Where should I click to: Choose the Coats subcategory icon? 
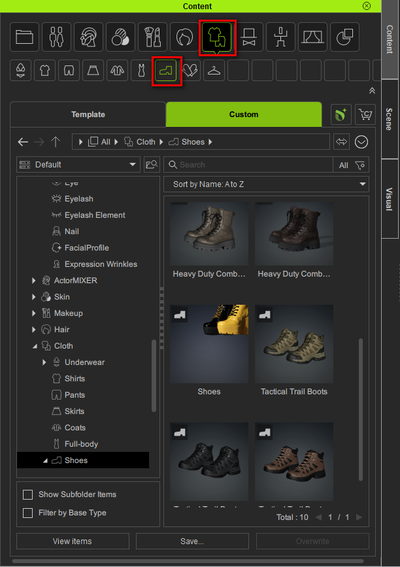pos(118,70)
